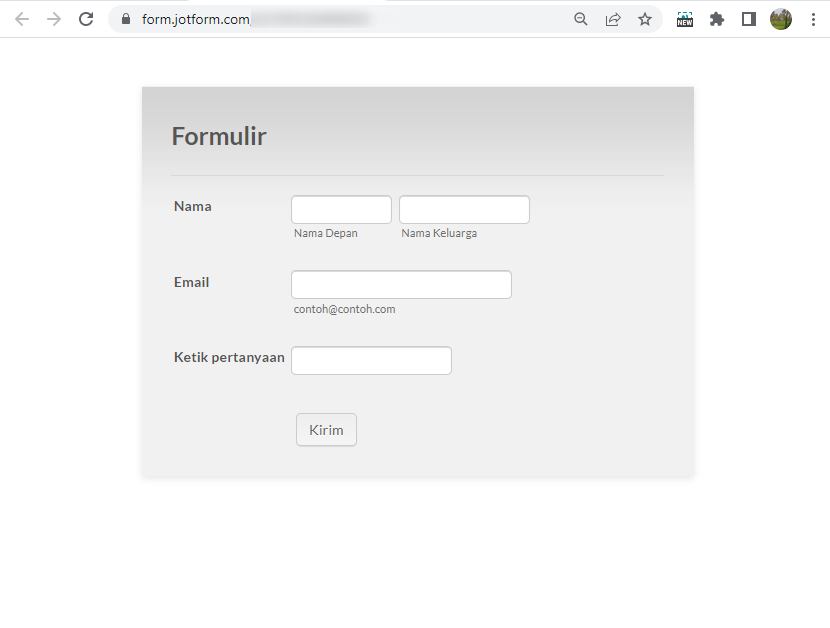The width and height of the screenshot is (830, 628).
Task: Click the Email field label
Action: [x=192, y=282]
